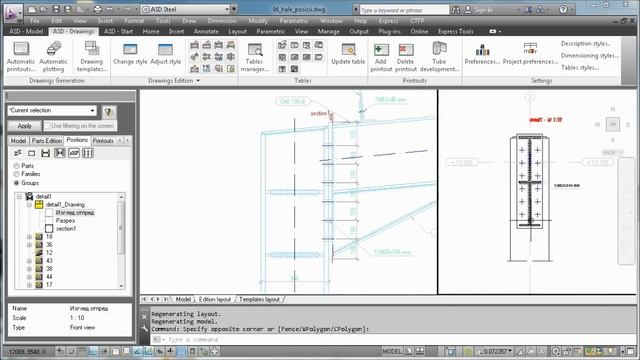Open Preferences icon in Settings

pos(482,50)
